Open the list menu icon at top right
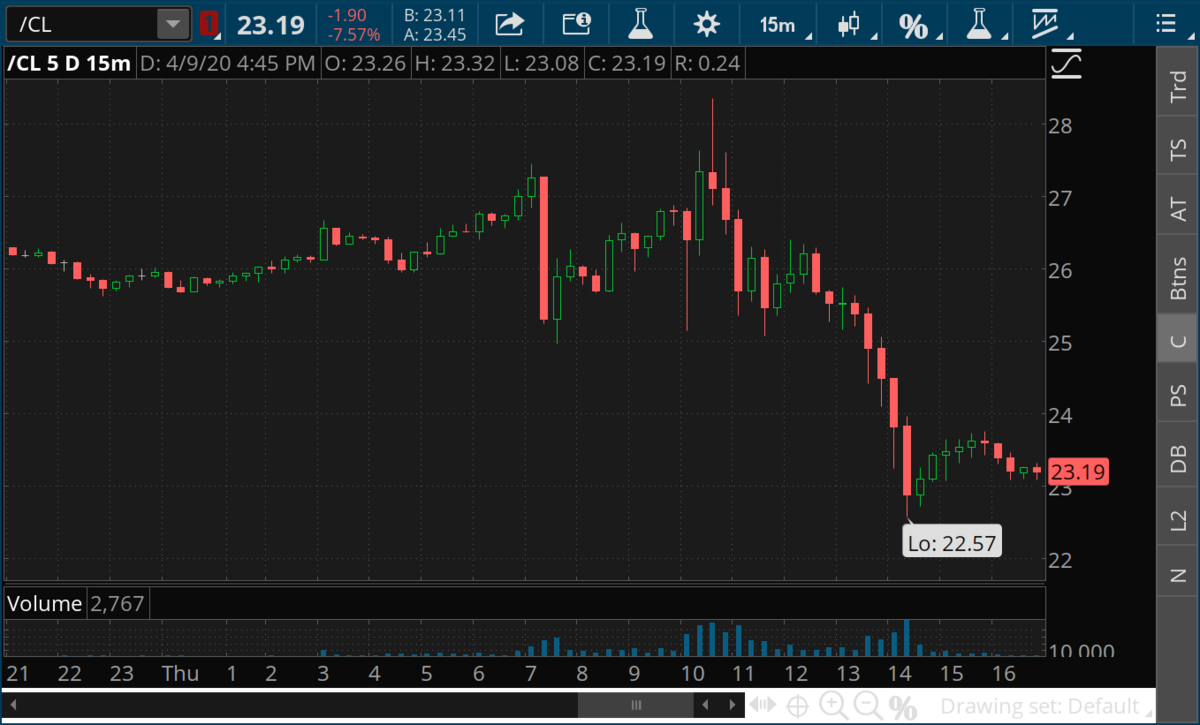This screenshot has height=725, width=1200. 1165,24
